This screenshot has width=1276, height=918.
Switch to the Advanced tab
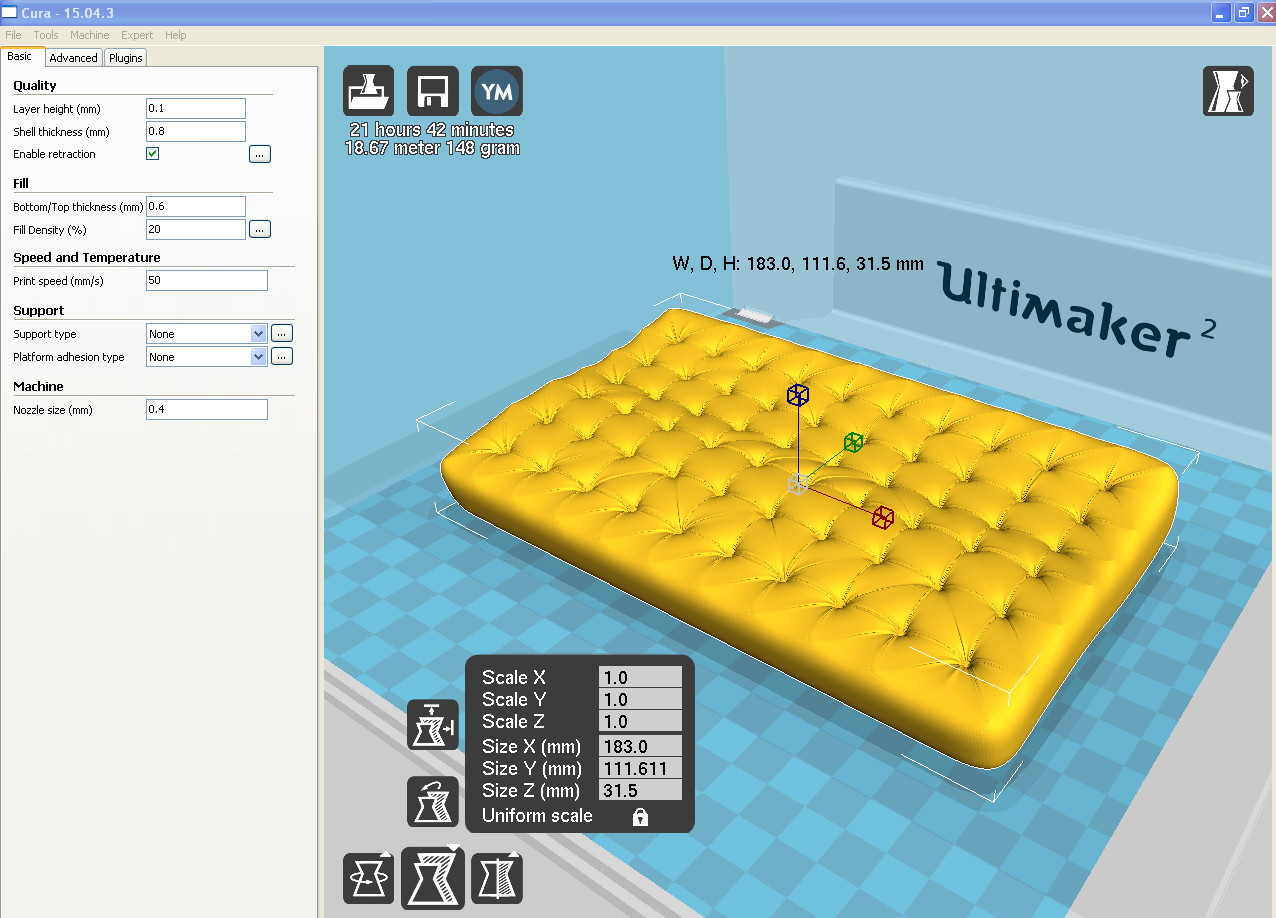[x=73, y=58]
